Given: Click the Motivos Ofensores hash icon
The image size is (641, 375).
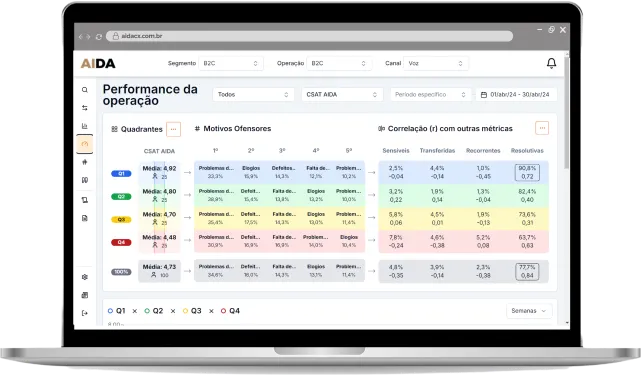Looking at the screenshot, I should pos(197,128).
